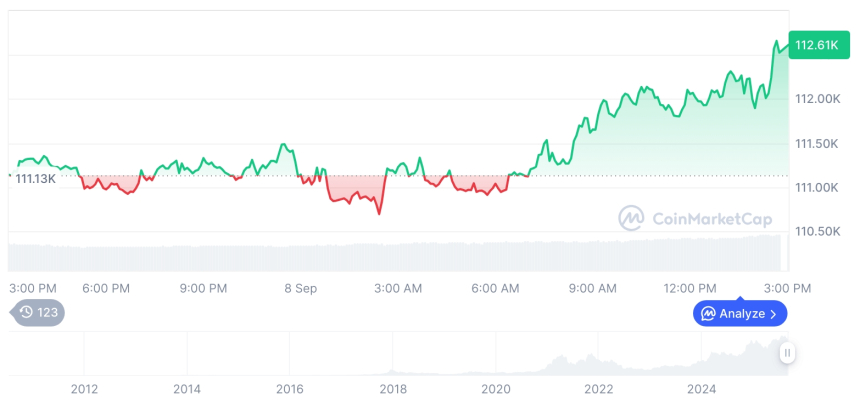The width and height of the screenshot is (860, 401).
Task: Open the Analyze chevron arrow
Action: coord(774,314)
